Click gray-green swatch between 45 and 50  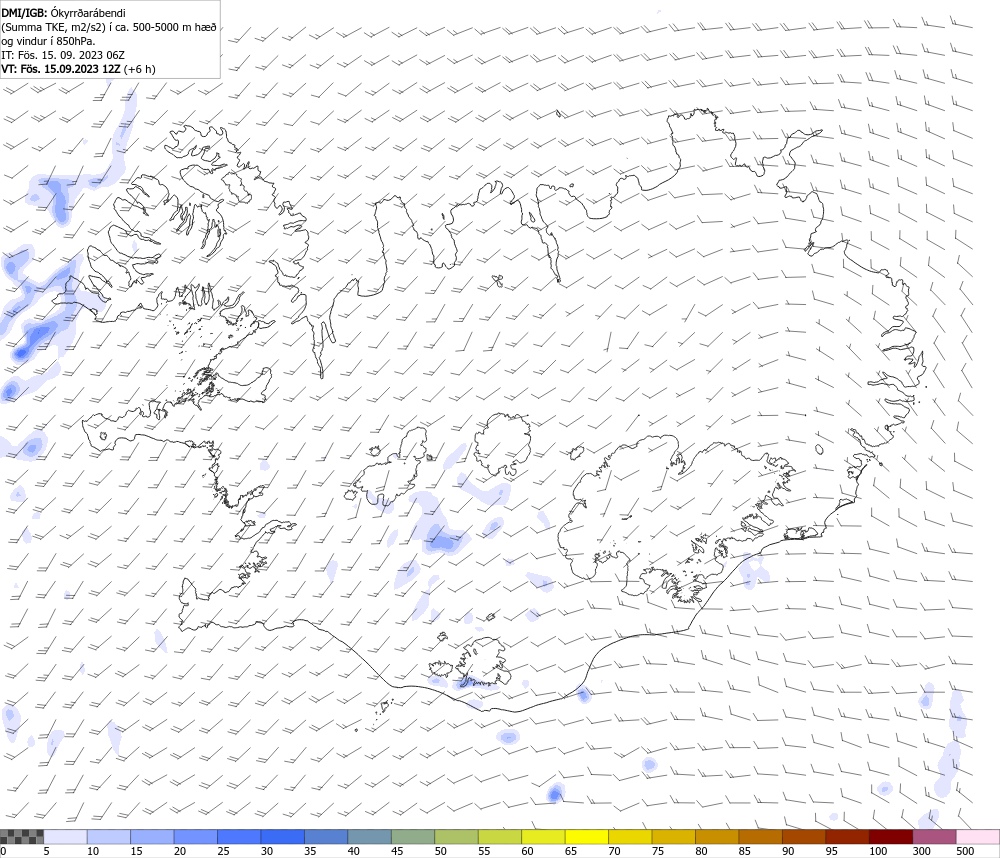coord(413,837)
